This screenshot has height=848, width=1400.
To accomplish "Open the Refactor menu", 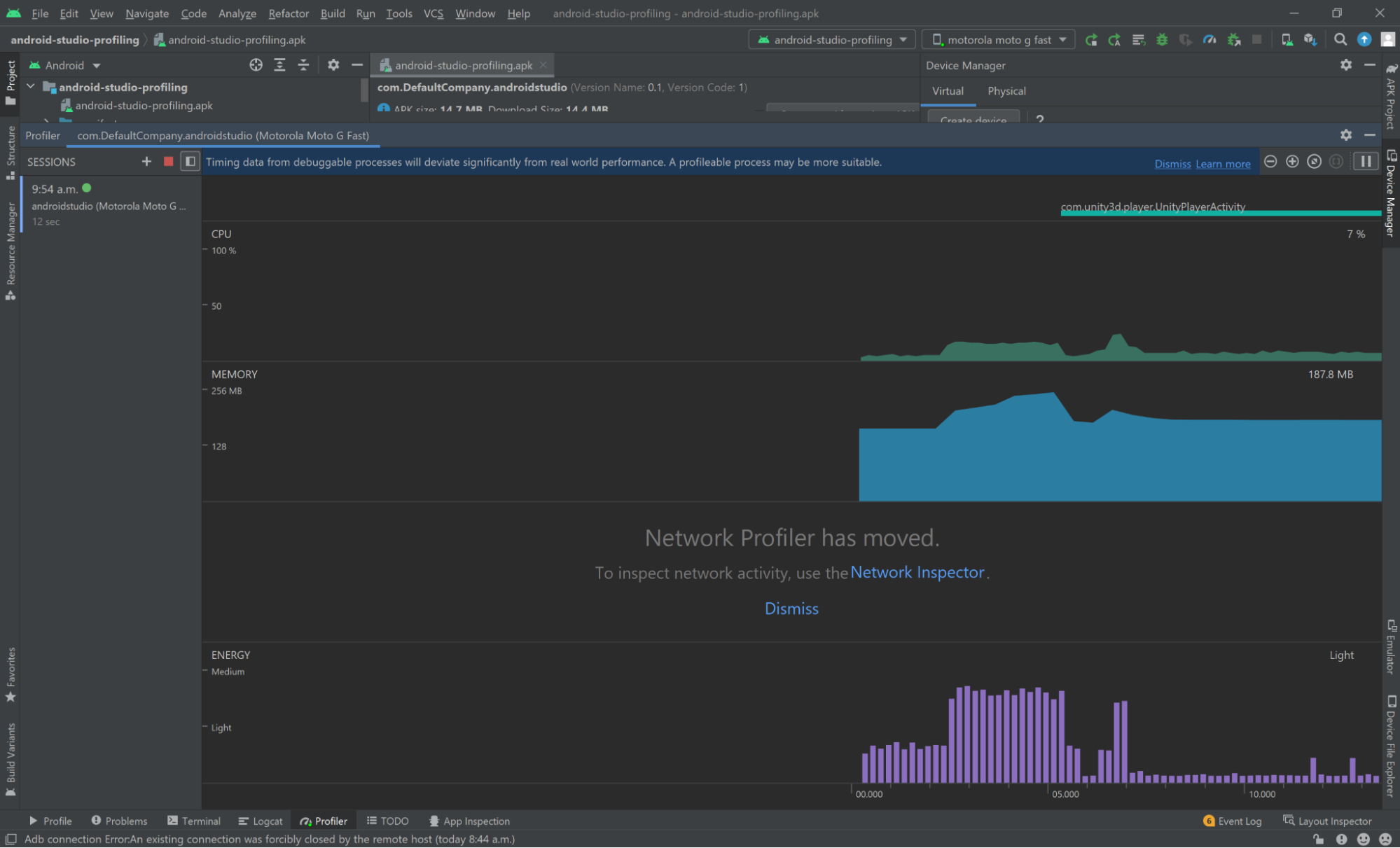I will 288,13.
